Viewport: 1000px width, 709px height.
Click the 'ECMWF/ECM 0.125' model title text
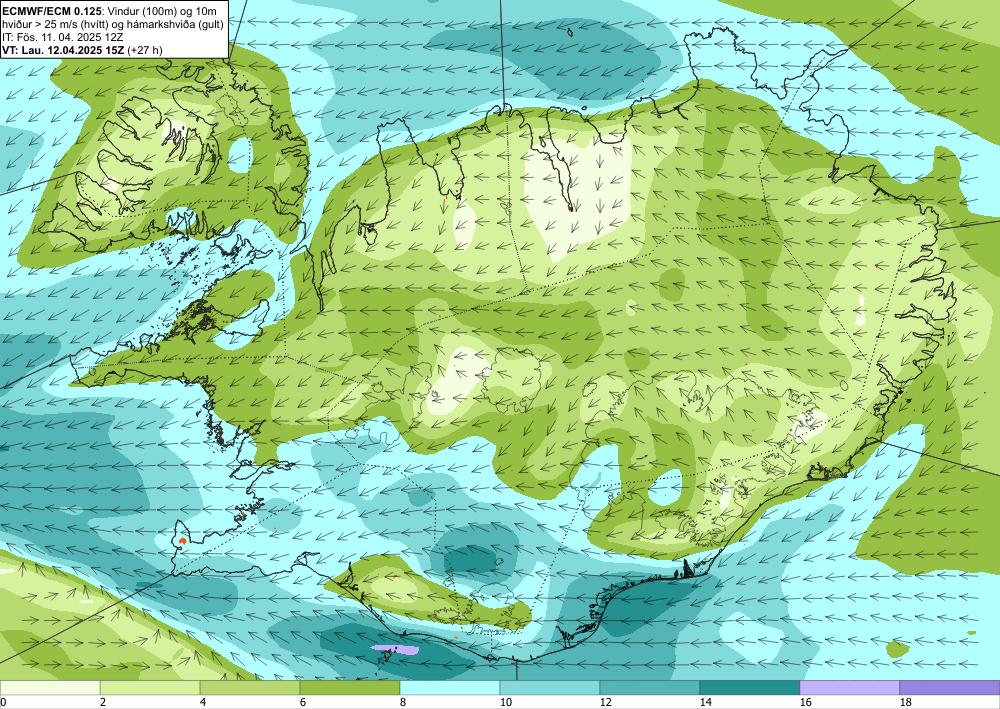point(52,11)
